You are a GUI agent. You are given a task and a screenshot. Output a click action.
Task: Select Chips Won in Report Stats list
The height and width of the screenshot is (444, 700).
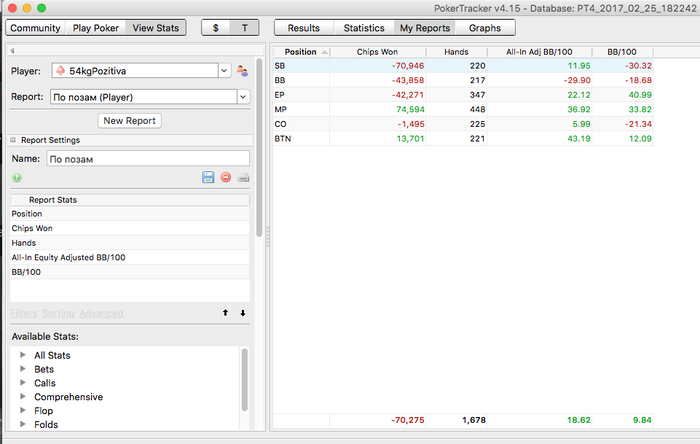tap(129, 228)
